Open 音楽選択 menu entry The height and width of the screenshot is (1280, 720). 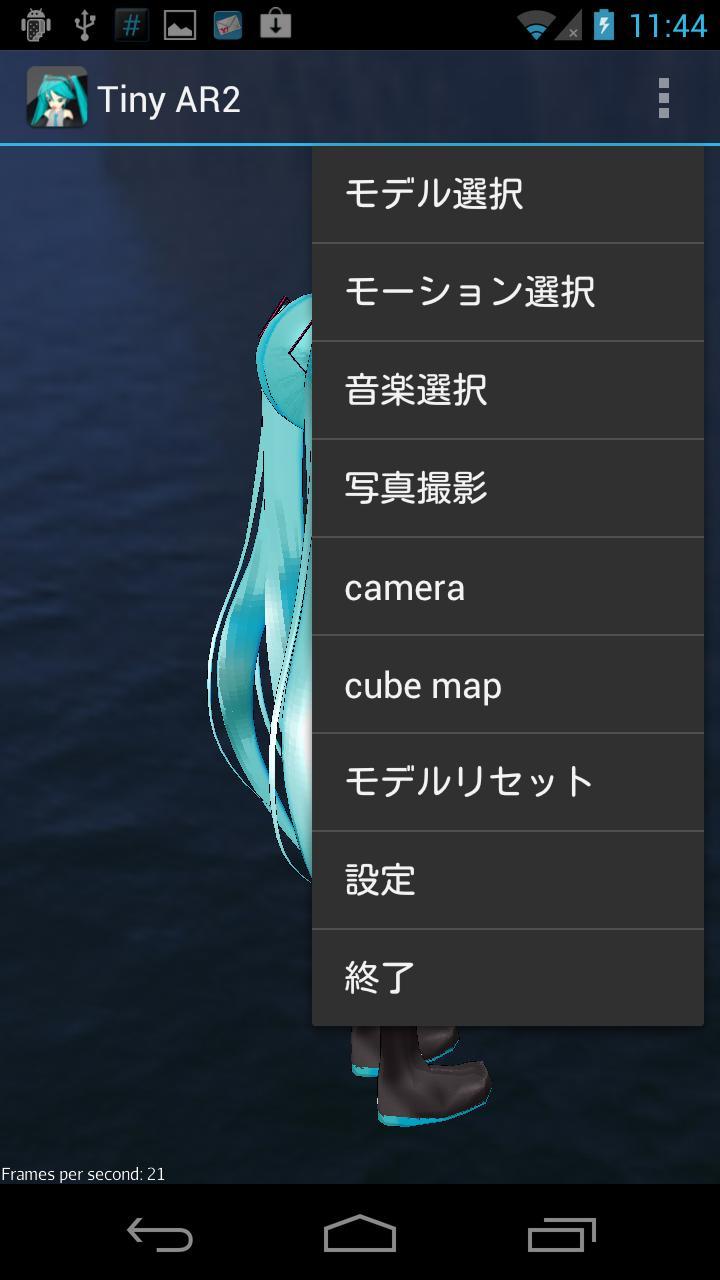tap(507, 390)
